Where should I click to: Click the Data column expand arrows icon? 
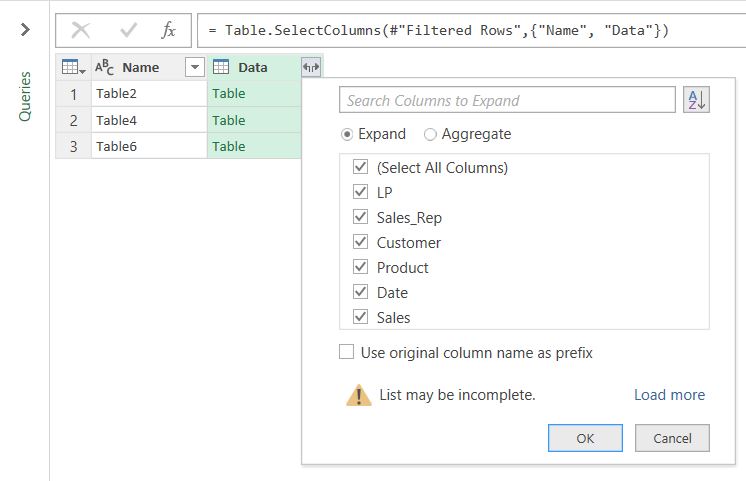311,67
